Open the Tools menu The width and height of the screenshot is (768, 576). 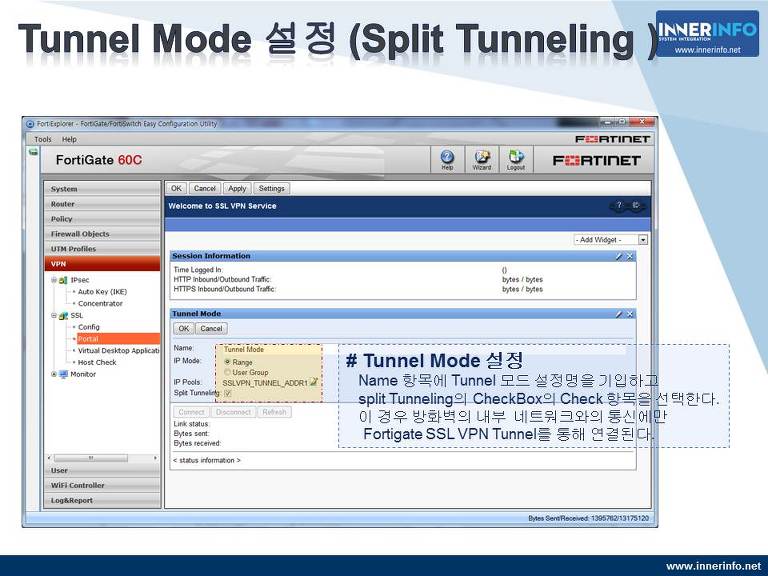(x=42, y=139)
